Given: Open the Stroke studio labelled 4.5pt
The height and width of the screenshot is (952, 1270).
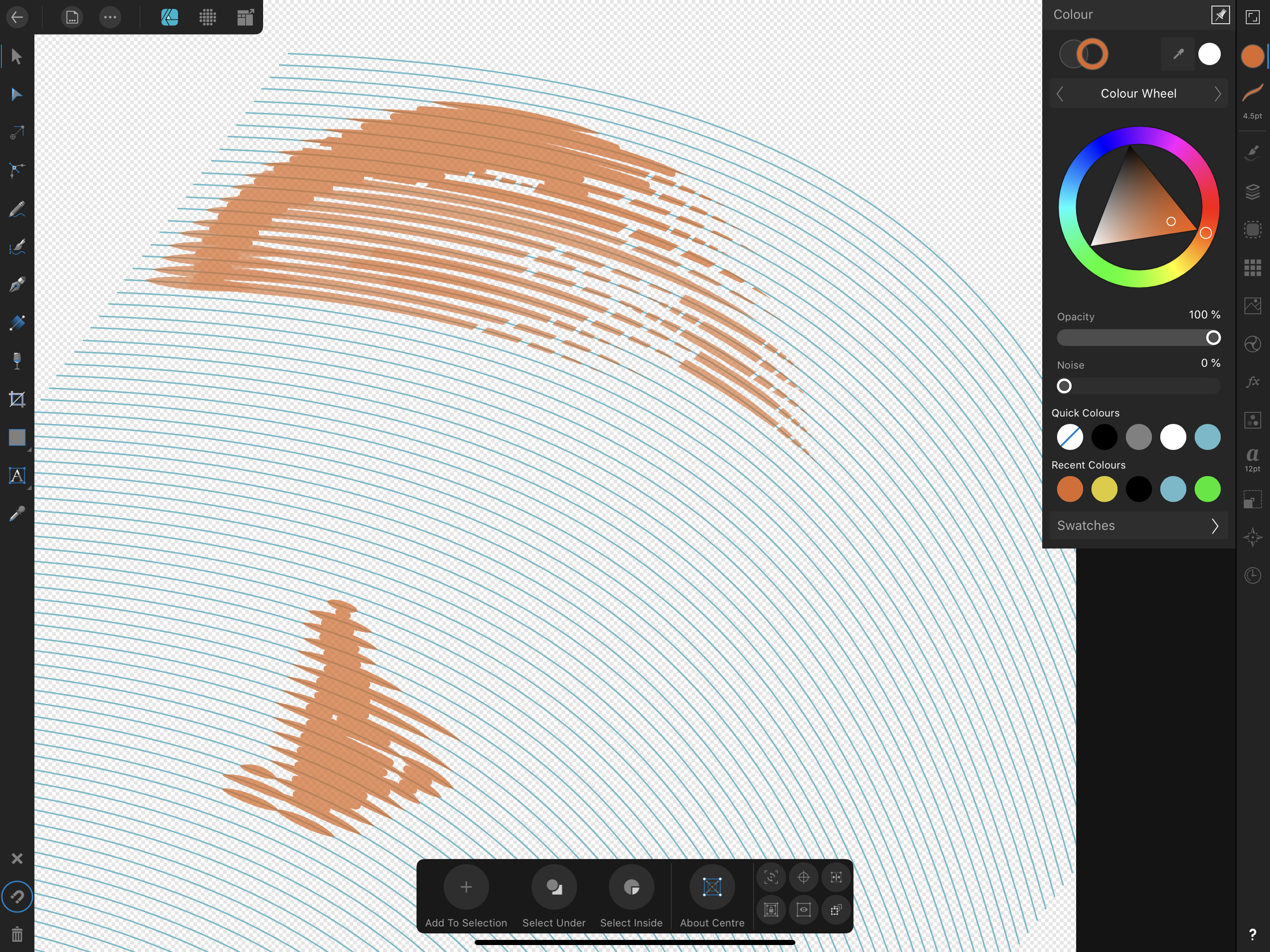Looking at the screenshot, I should [x=1252, y=100].
